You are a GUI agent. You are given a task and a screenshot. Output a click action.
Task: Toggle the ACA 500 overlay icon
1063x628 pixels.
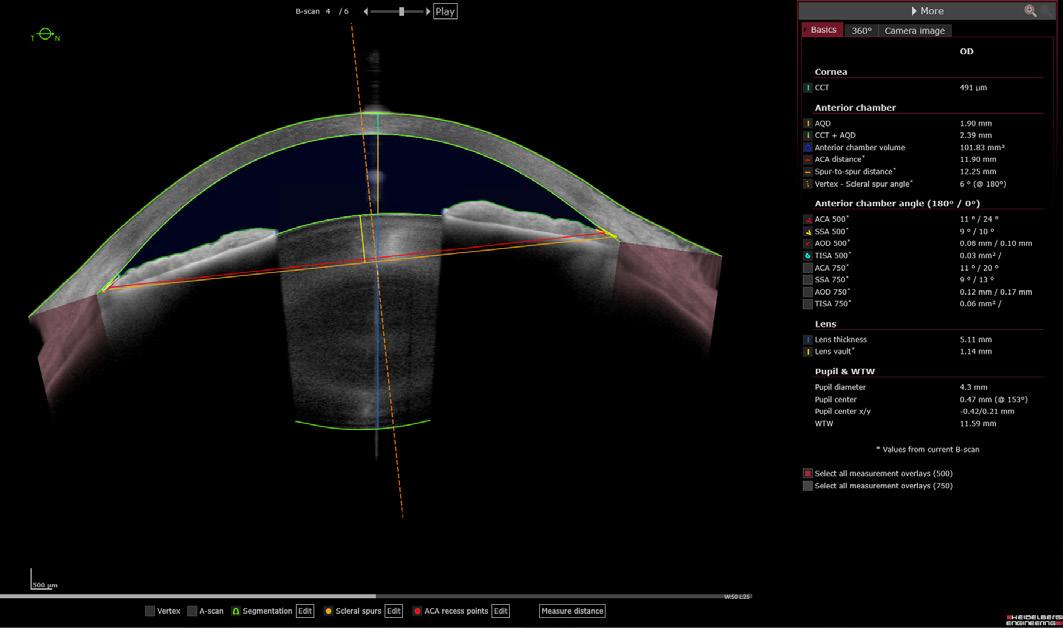(807, 219)
